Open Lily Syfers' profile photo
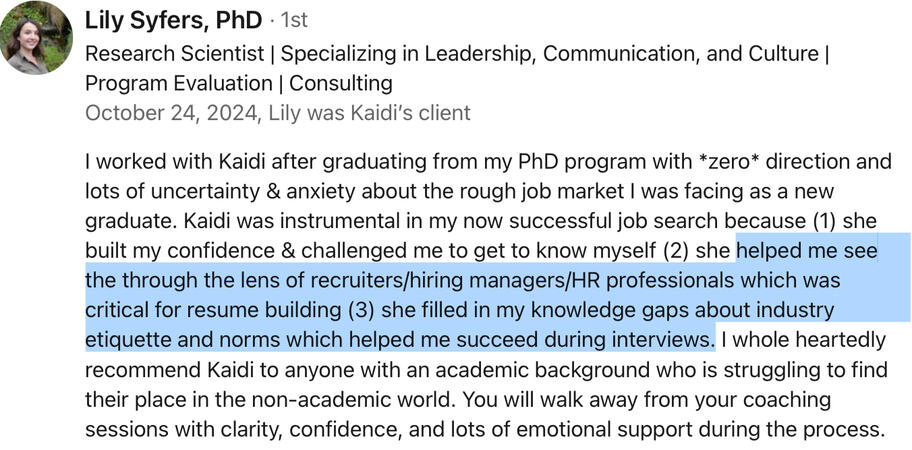 (x=36, y=37)
